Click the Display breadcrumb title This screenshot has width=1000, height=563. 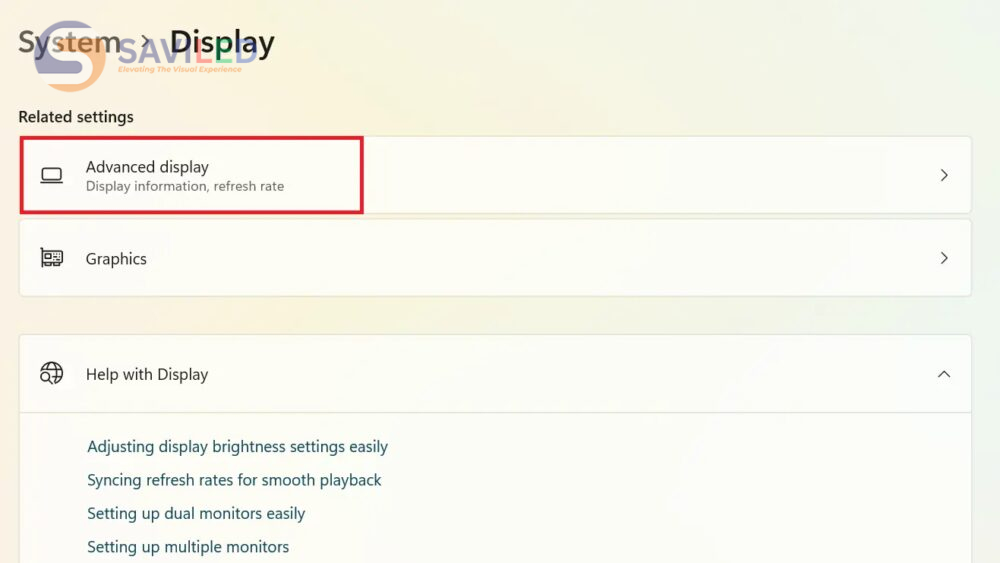tap(222, 43)
